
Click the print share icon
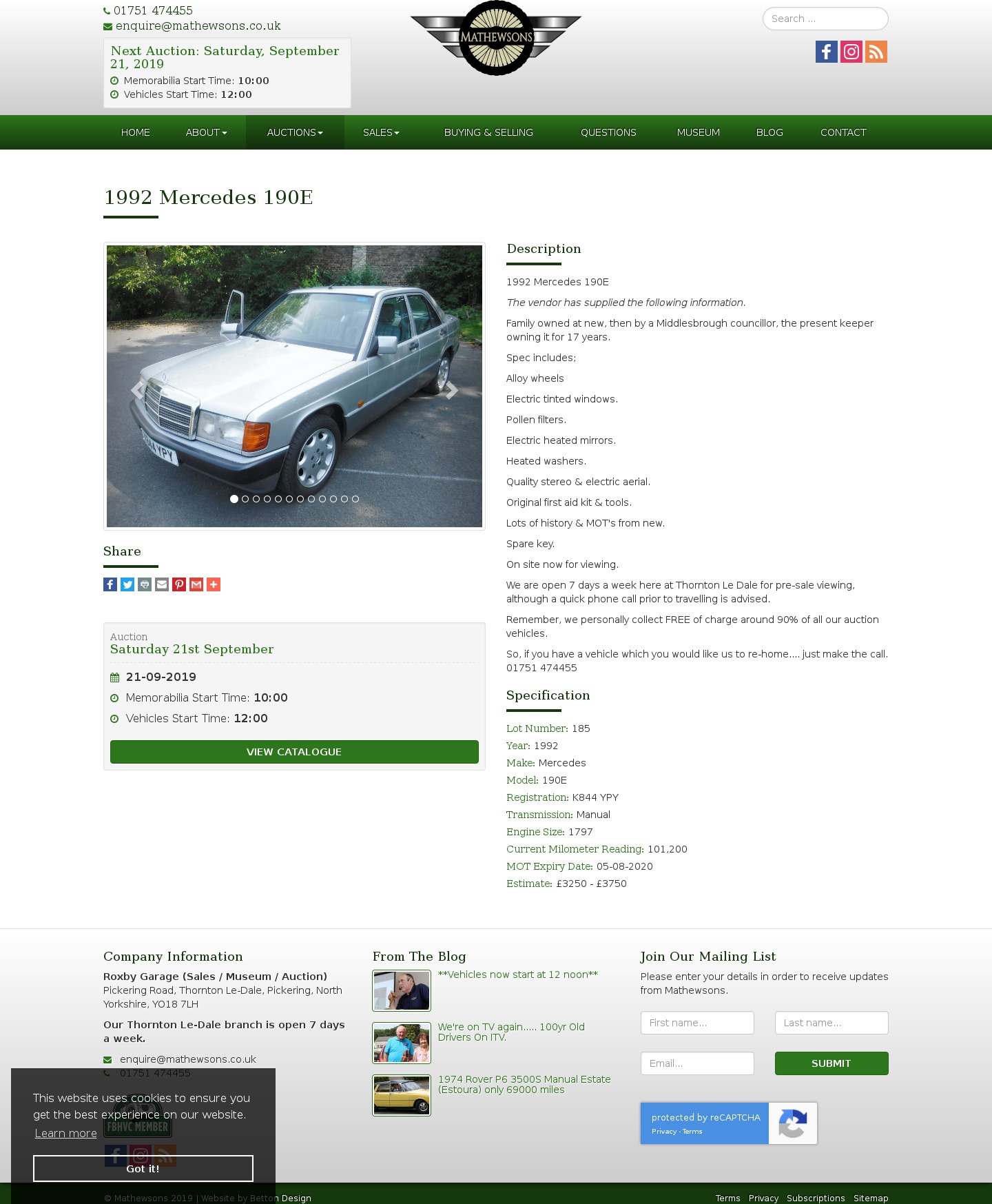point(145,584)
